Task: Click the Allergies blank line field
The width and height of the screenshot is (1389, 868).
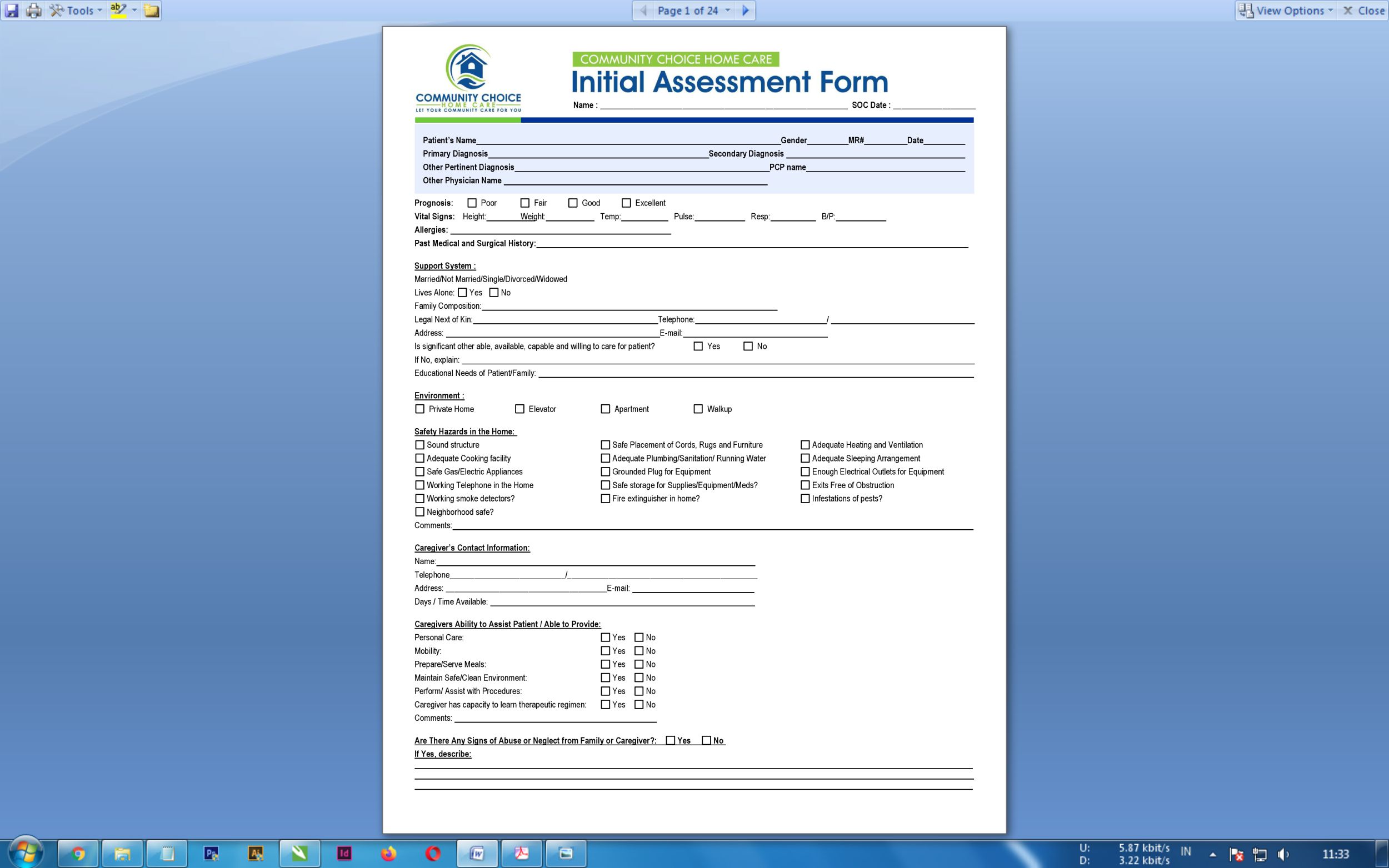Action: click(x=560, y=231)
